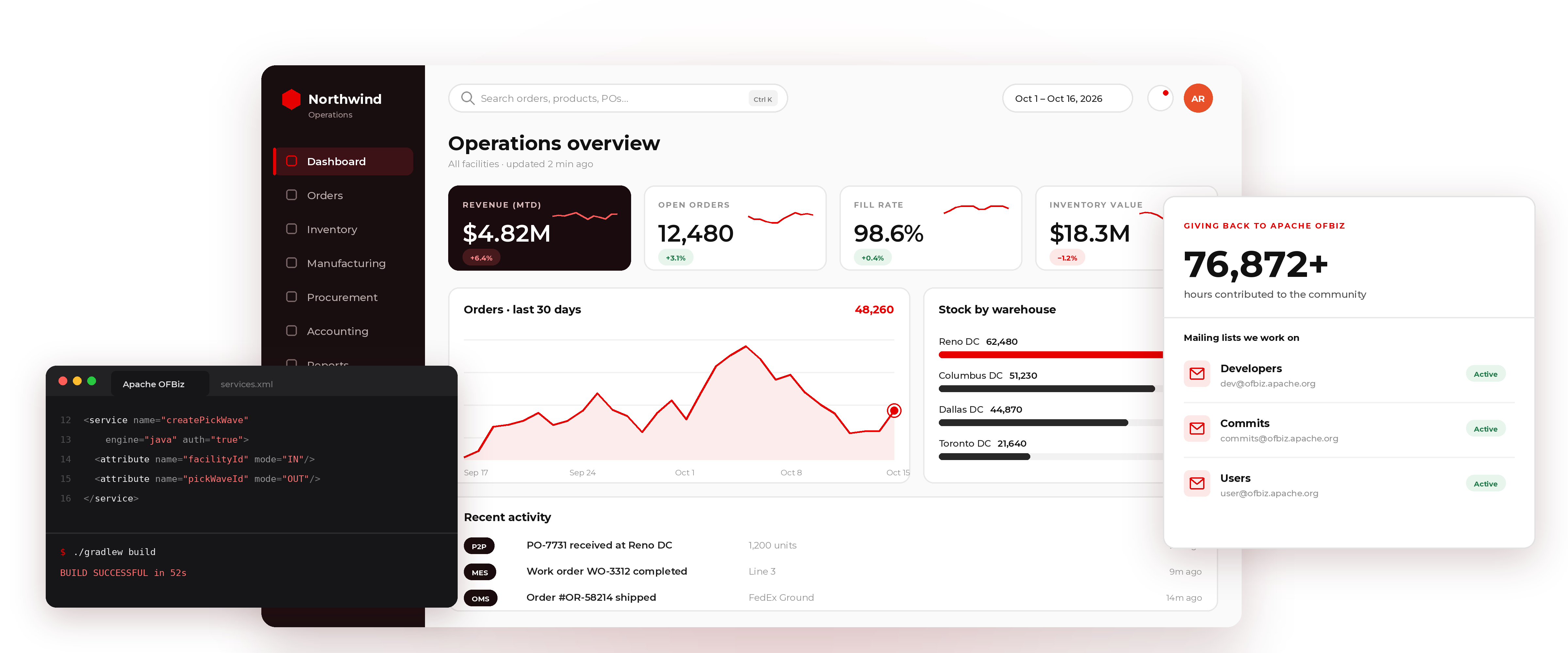Click the Developers mailing list envelope icon
1568x653 pixels.
coord(1197,374)
